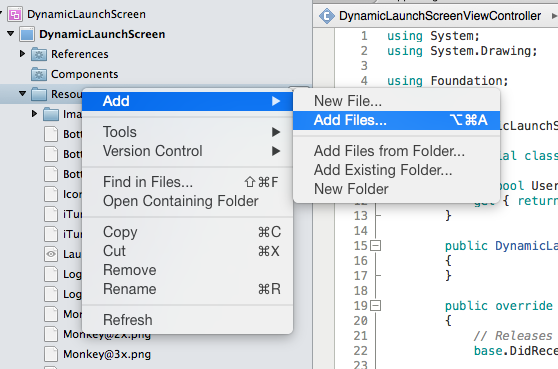Collapse the DynamicLaunchScreen project node
558x369 pixels.
tap(11, 34)
